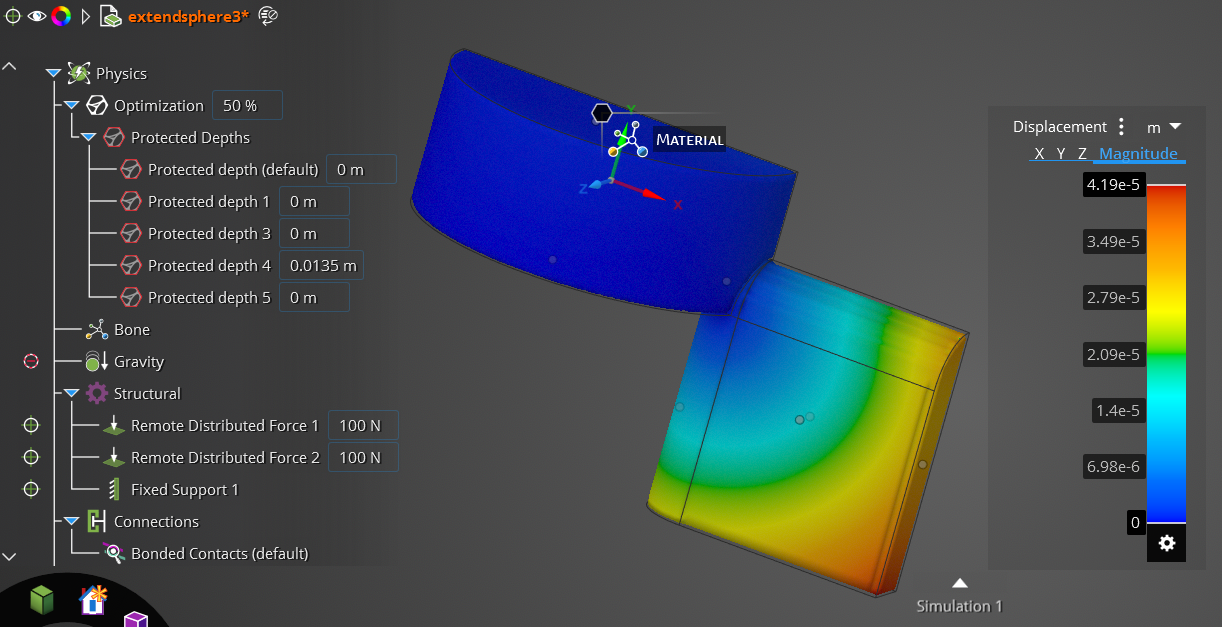Click the Gravity icon in tree
This screenshot has height=627, width=1222.
(x=97, y=361)
